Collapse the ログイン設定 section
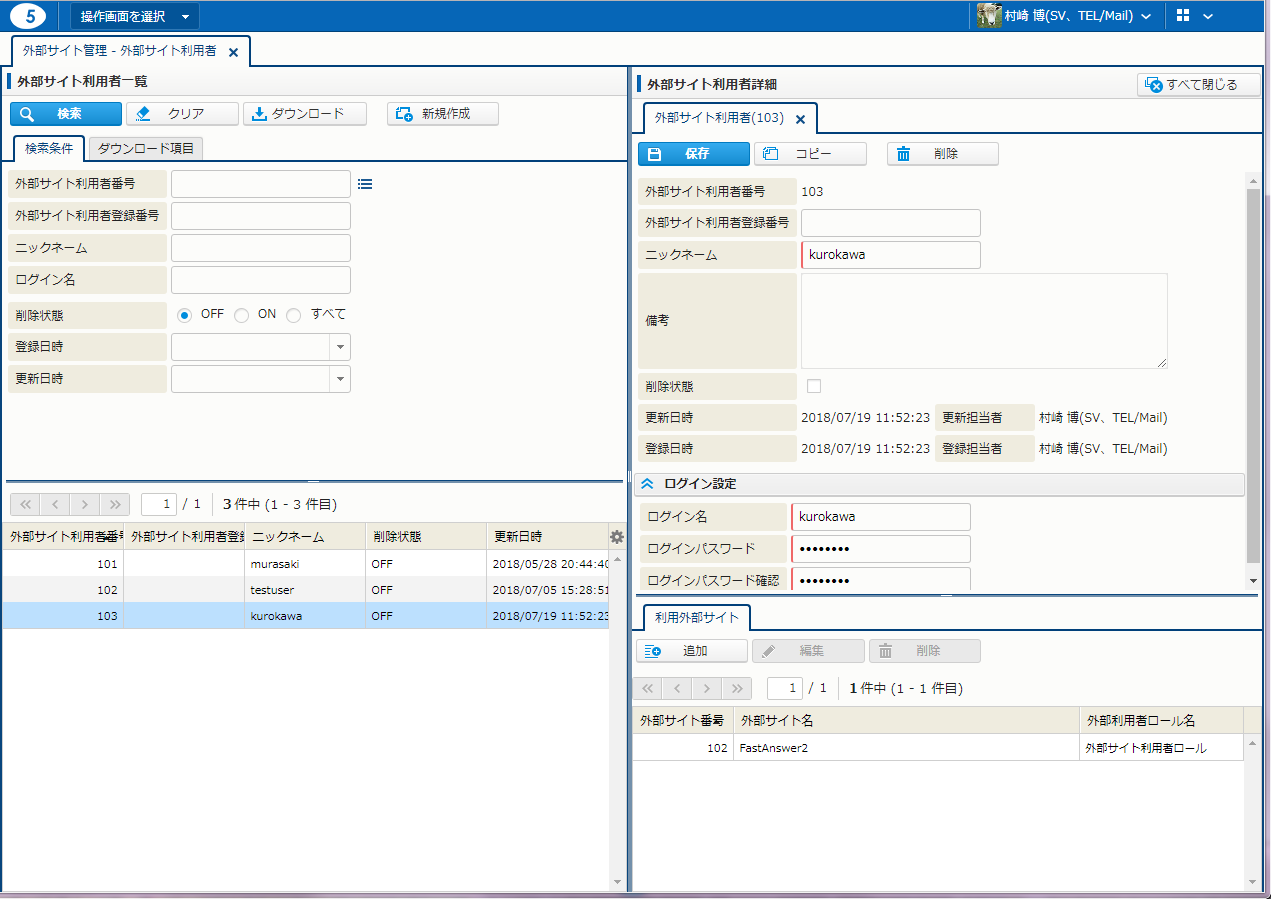1271x899 pixels. click(x=647, y=484)
